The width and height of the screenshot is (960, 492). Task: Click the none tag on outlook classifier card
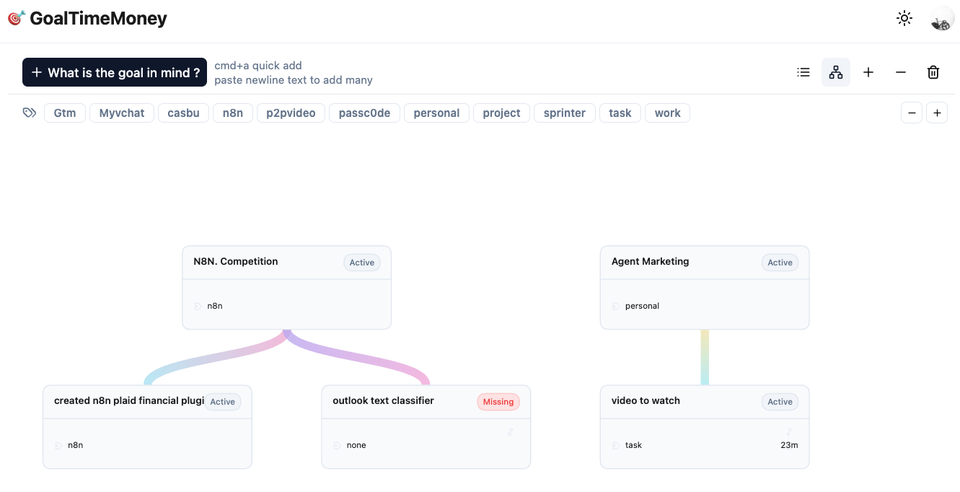(x=356, y=445)
